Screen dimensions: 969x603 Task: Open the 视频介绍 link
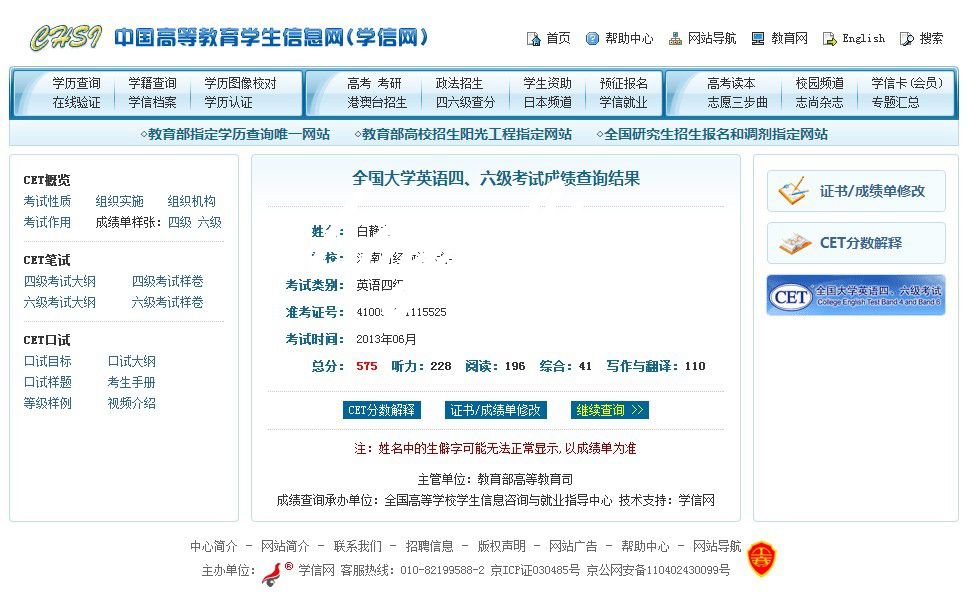132,403
